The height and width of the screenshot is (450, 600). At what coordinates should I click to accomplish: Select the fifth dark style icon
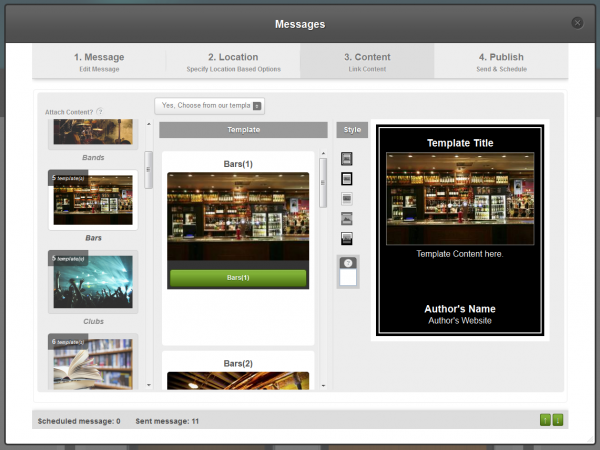pyautogui.click(x=347, y=238)
